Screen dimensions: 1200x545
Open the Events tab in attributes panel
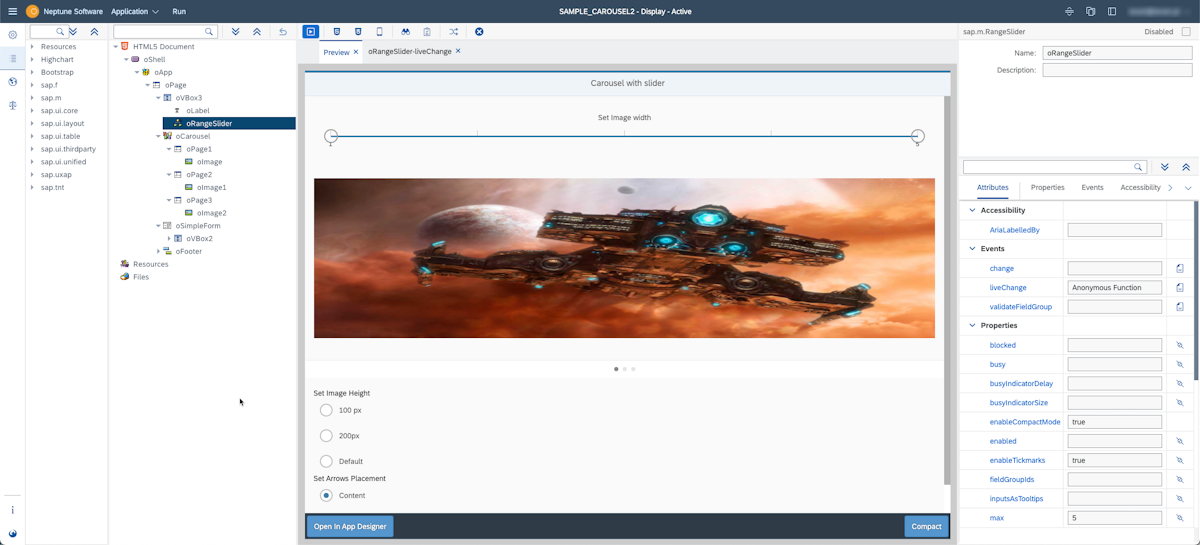click(1092, 188)
